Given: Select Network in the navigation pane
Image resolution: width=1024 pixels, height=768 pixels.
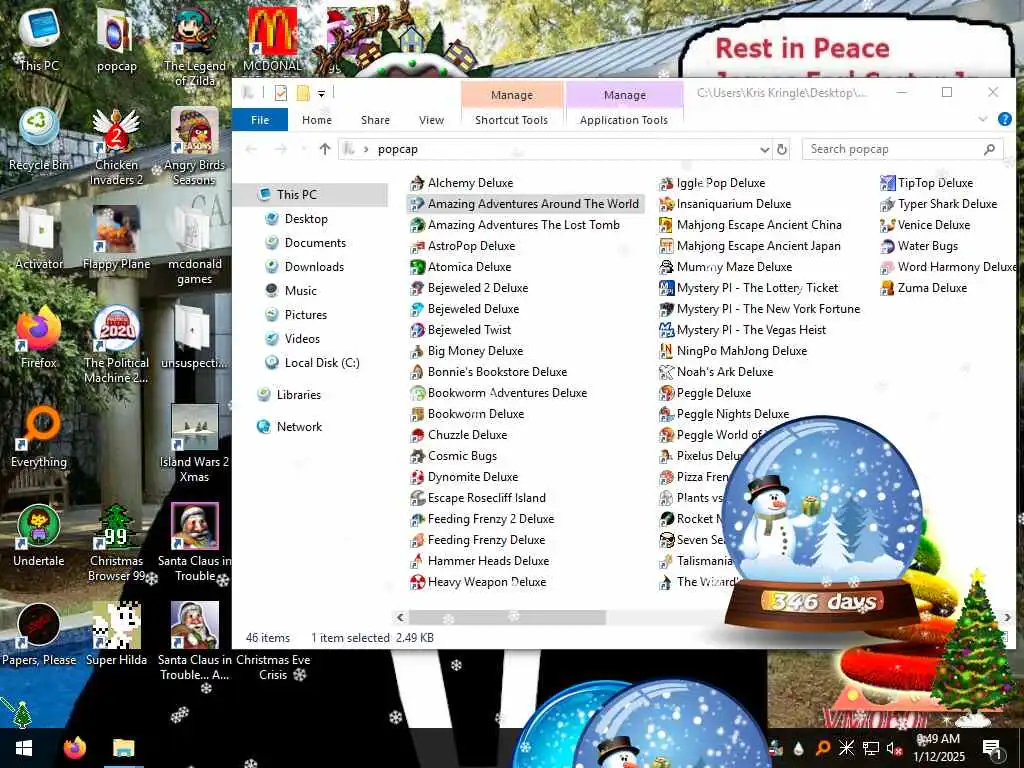Looking at the screenshot, I should 299,427.
